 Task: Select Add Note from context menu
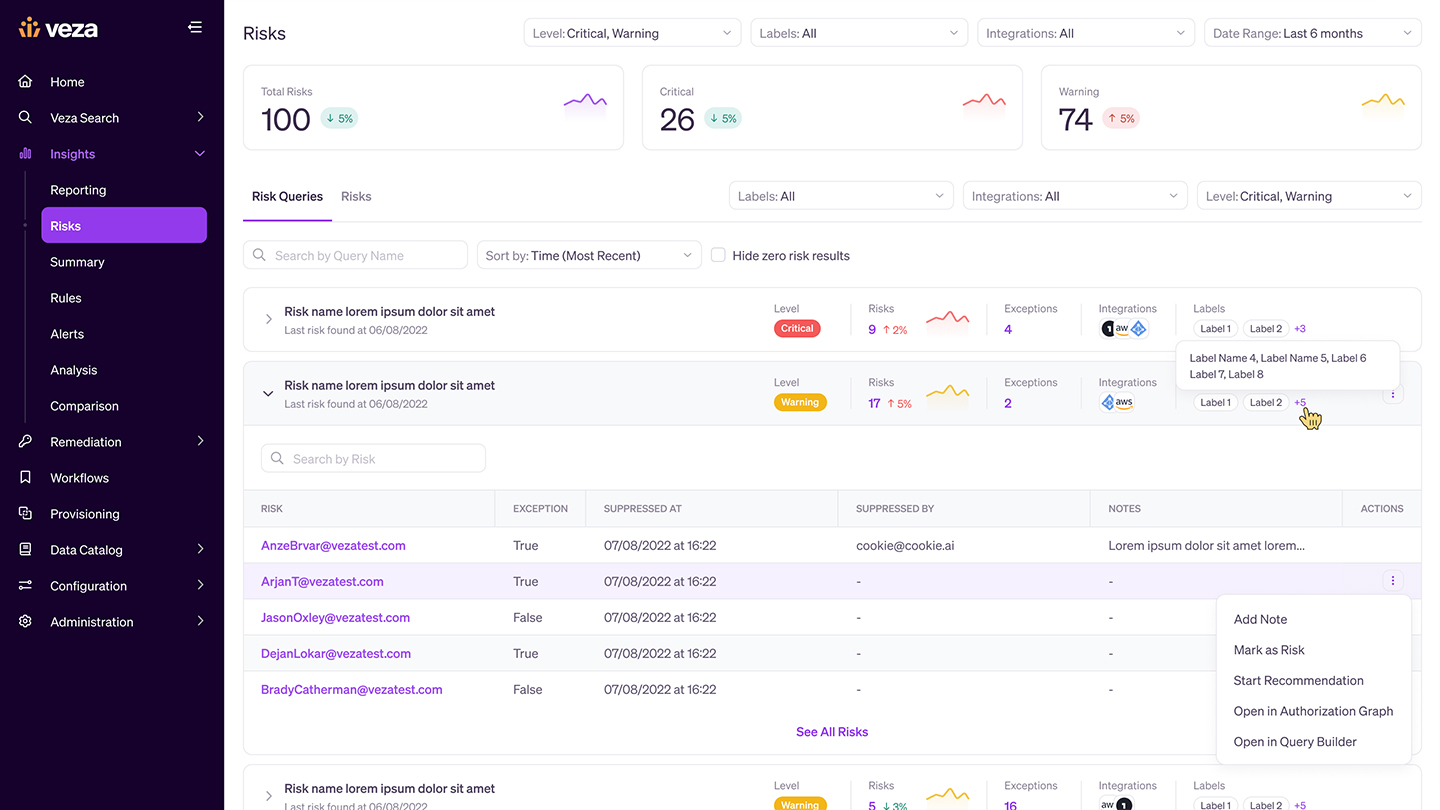[x=1260, y=620]
